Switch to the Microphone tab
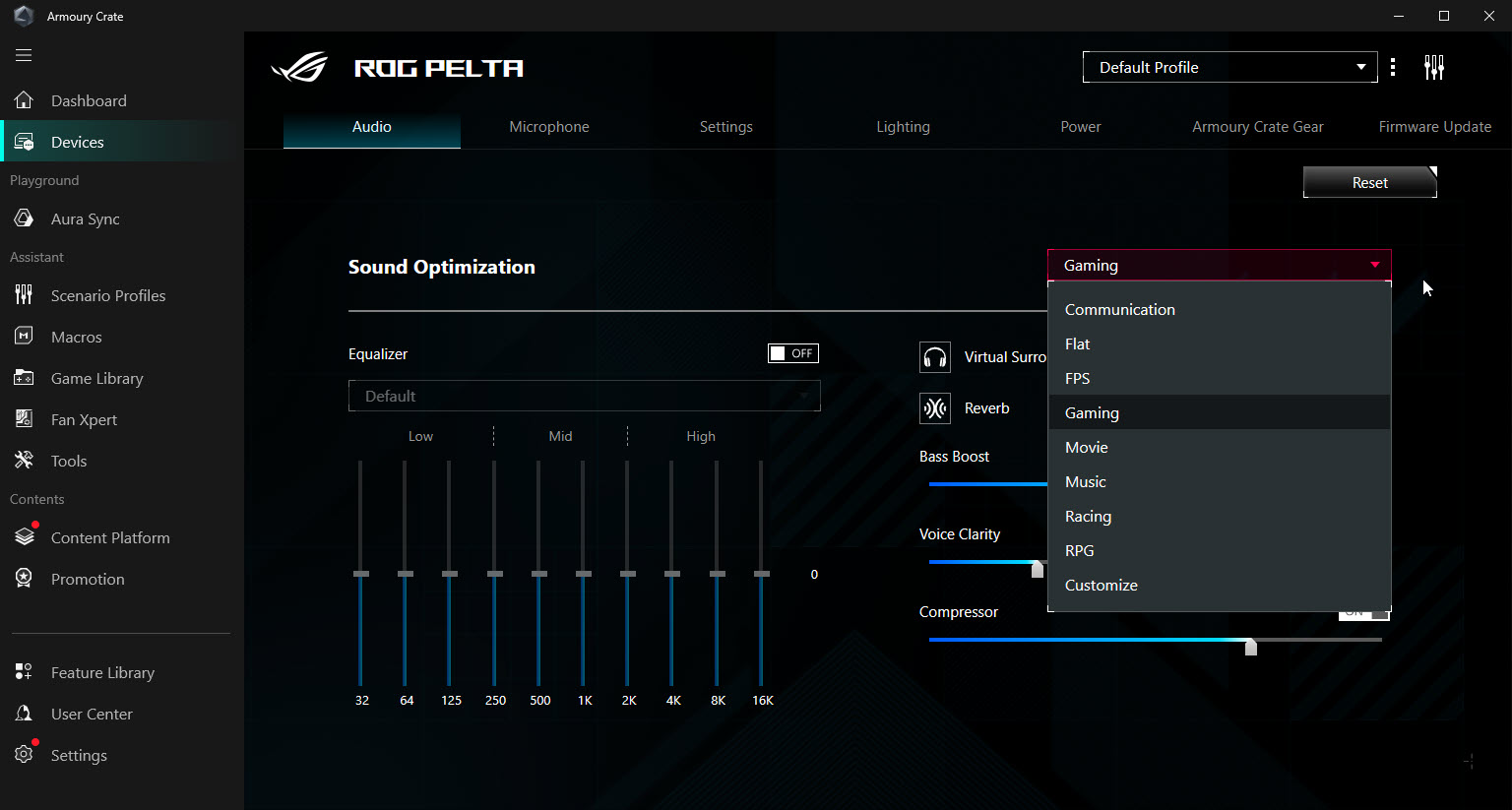Screen dimensions: 1512x810 point(549,127)
